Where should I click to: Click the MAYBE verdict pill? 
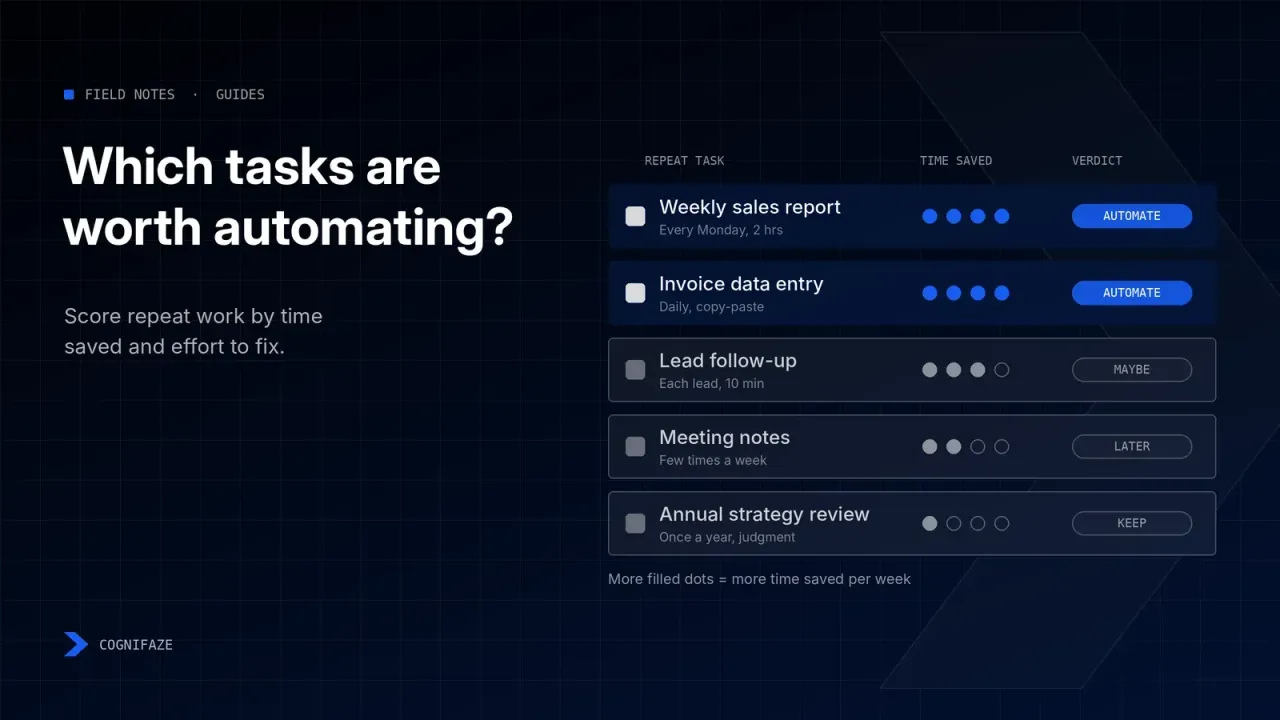tap(1132, 370)
